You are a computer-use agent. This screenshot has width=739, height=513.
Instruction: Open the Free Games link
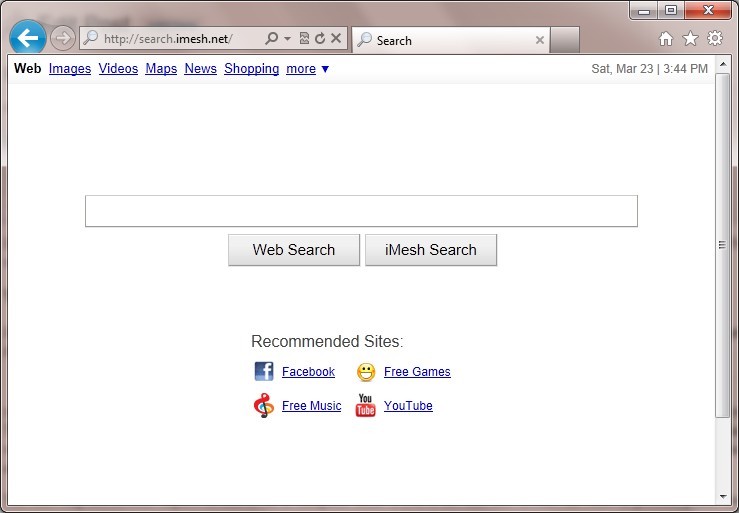click(417, 372)
